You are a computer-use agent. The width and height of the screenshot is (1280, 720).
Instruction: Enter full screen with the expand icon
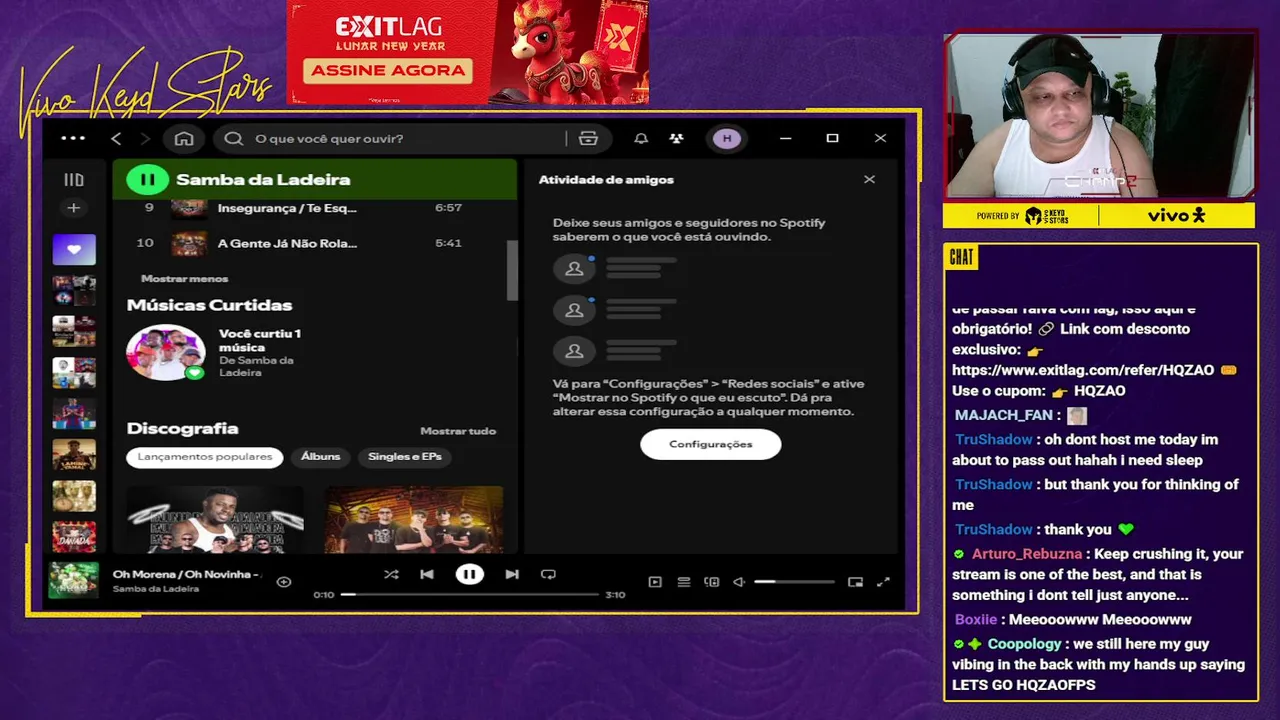click(883, 582)
